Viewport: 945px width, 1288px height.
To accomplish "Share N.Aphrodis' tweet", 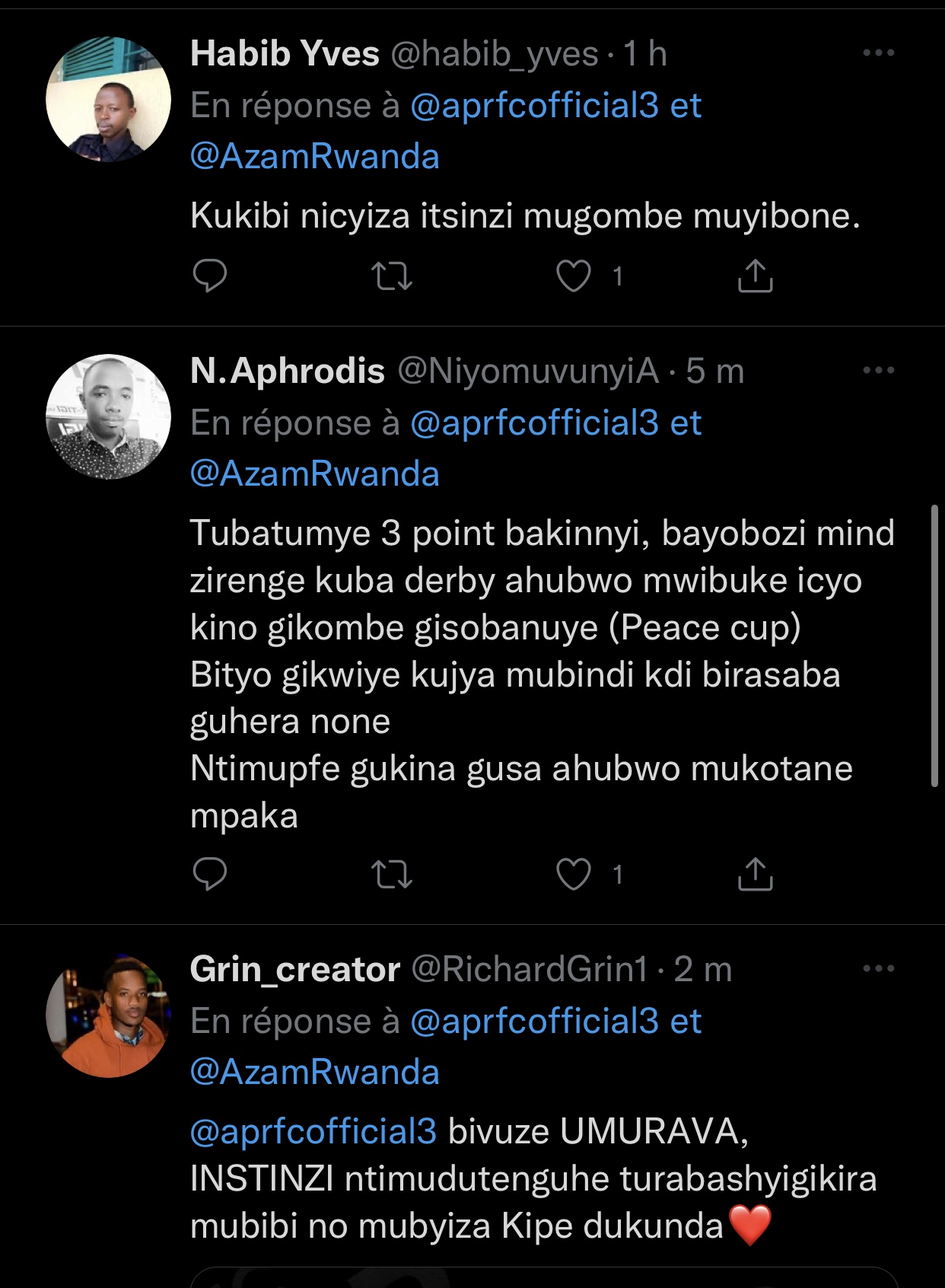I will (x=755, y=874).
